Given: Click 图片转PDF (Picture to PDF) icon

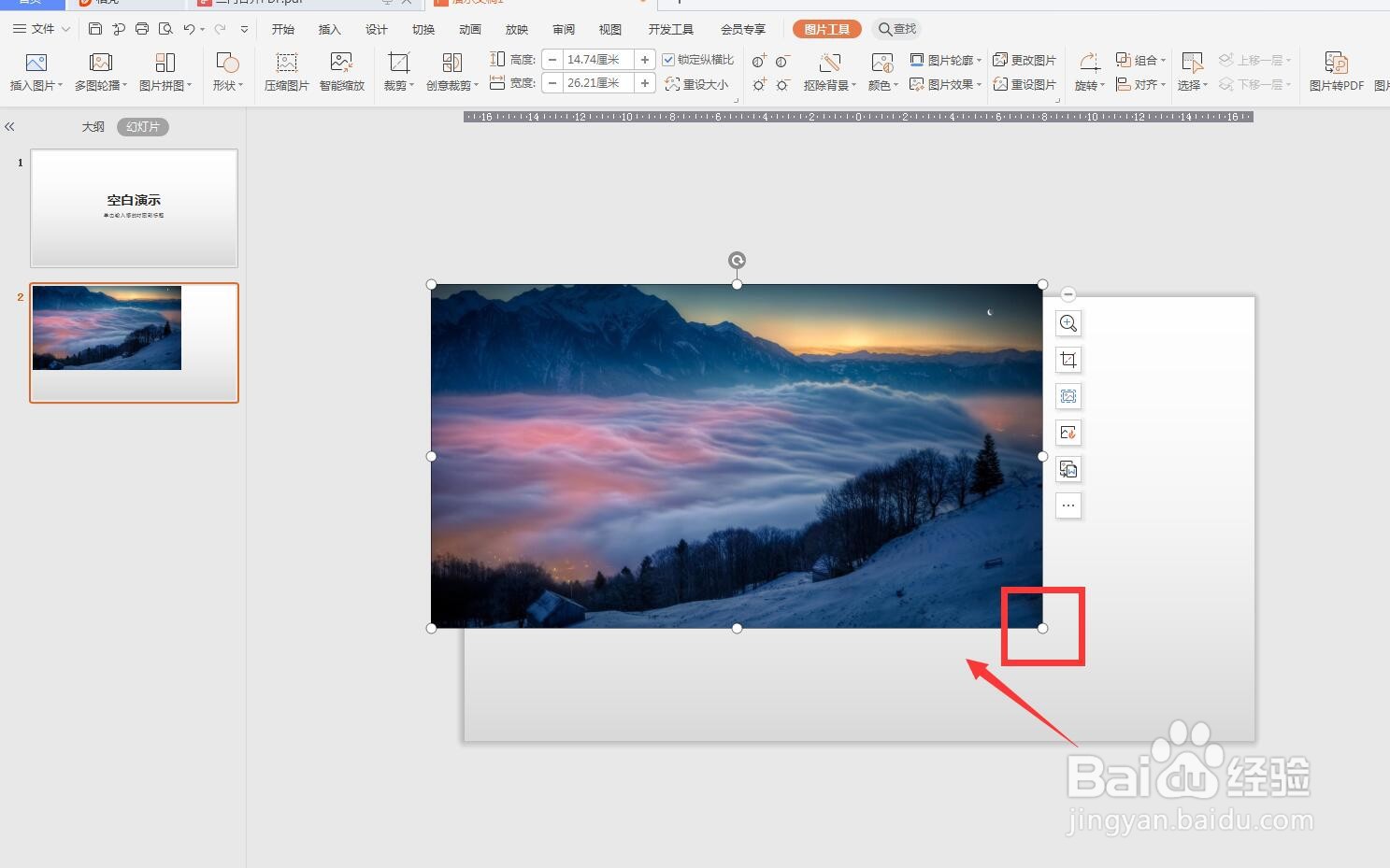Looking at the screenshot, I should coord(1336,72).
